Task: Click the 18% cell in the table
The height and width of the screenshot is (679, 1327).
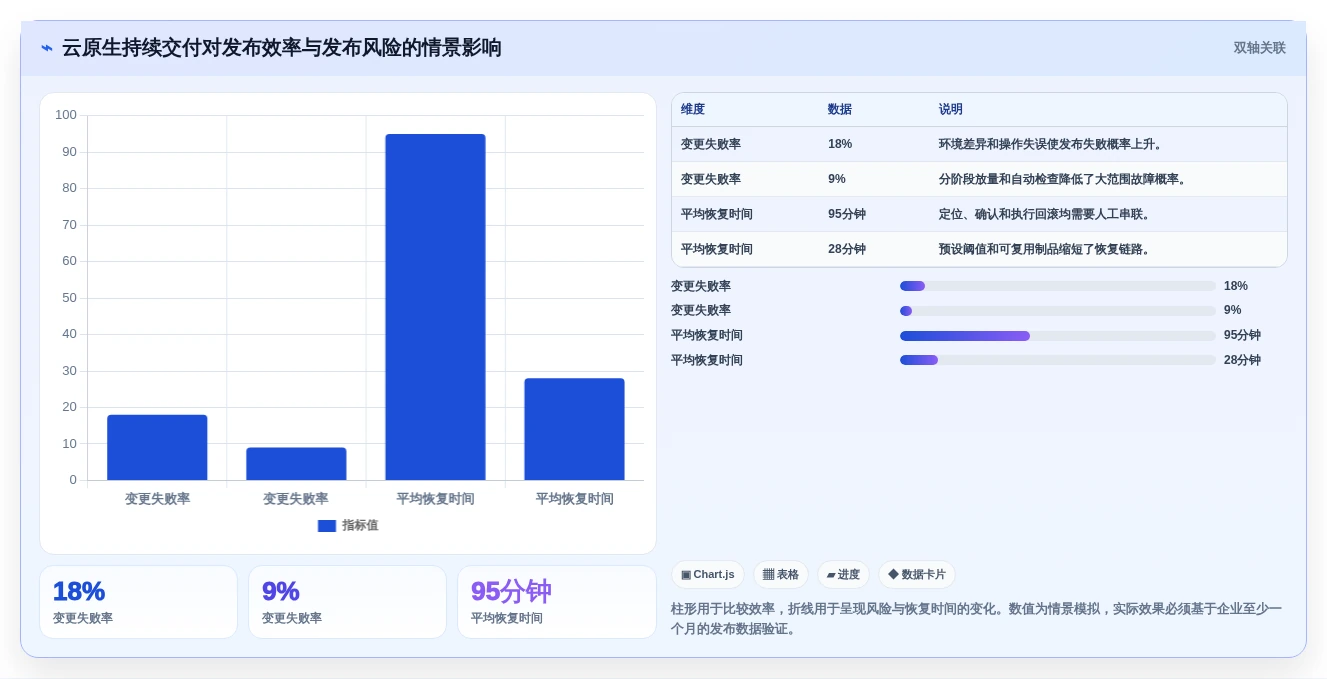Action: (840, 144)
